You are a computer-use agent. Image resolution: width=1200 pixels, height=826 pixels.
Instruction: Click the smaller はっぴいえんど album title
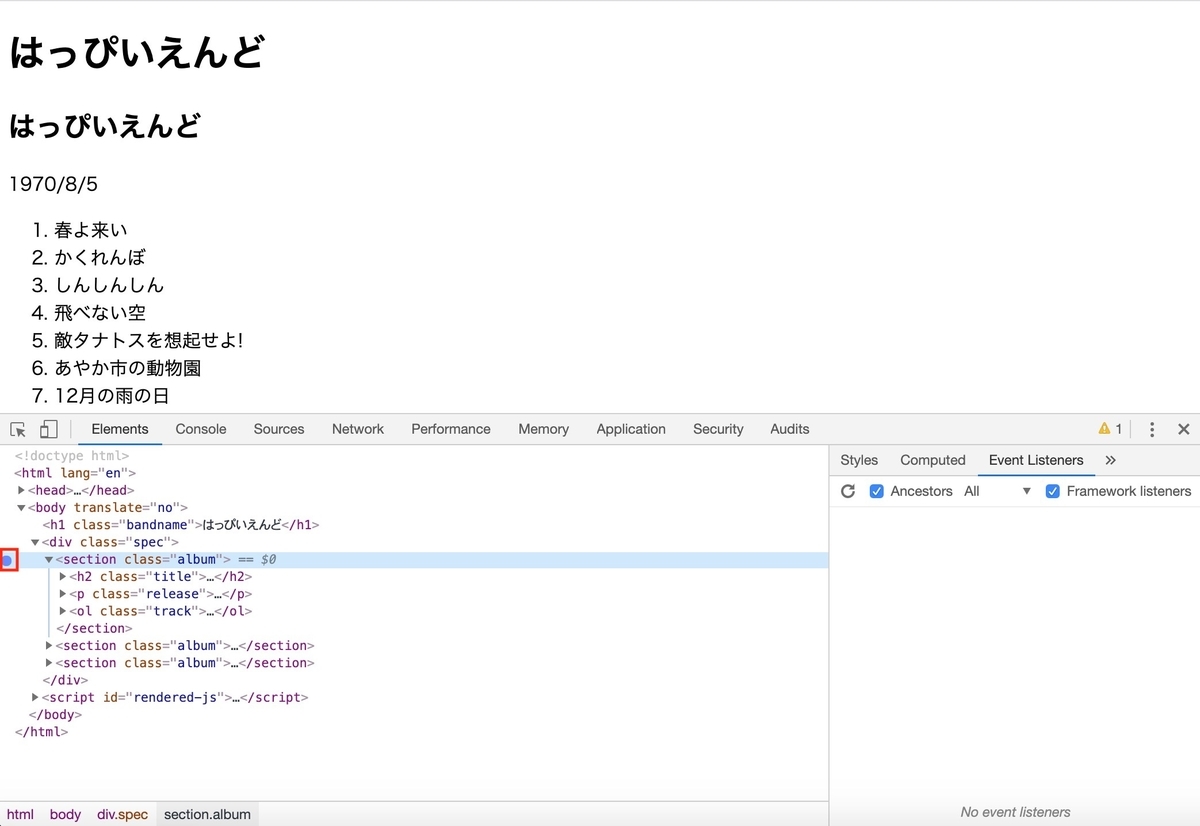(x=105, y=126)
